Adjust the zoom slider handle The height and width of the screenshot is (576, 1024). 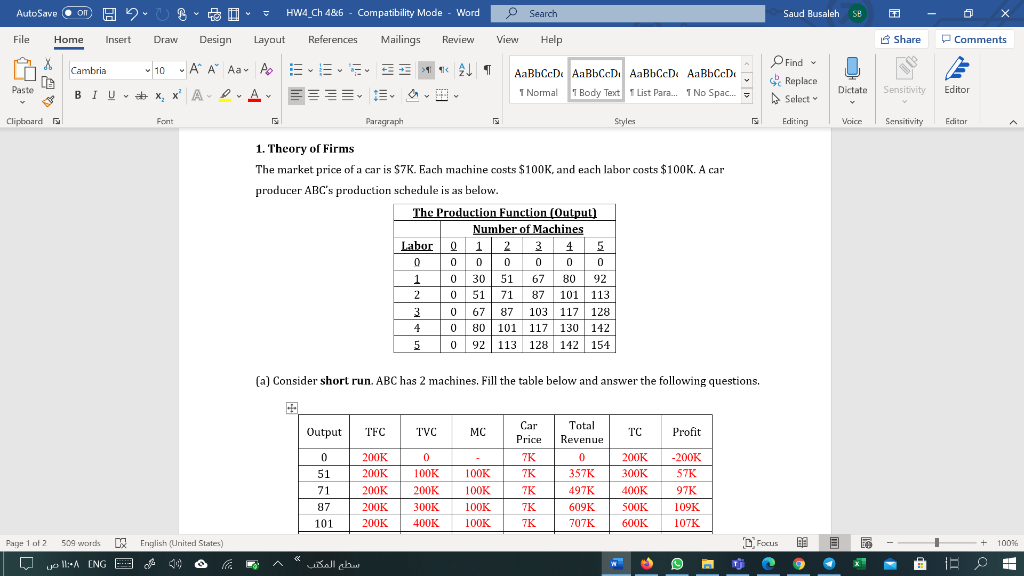click(x=937, y=543)
